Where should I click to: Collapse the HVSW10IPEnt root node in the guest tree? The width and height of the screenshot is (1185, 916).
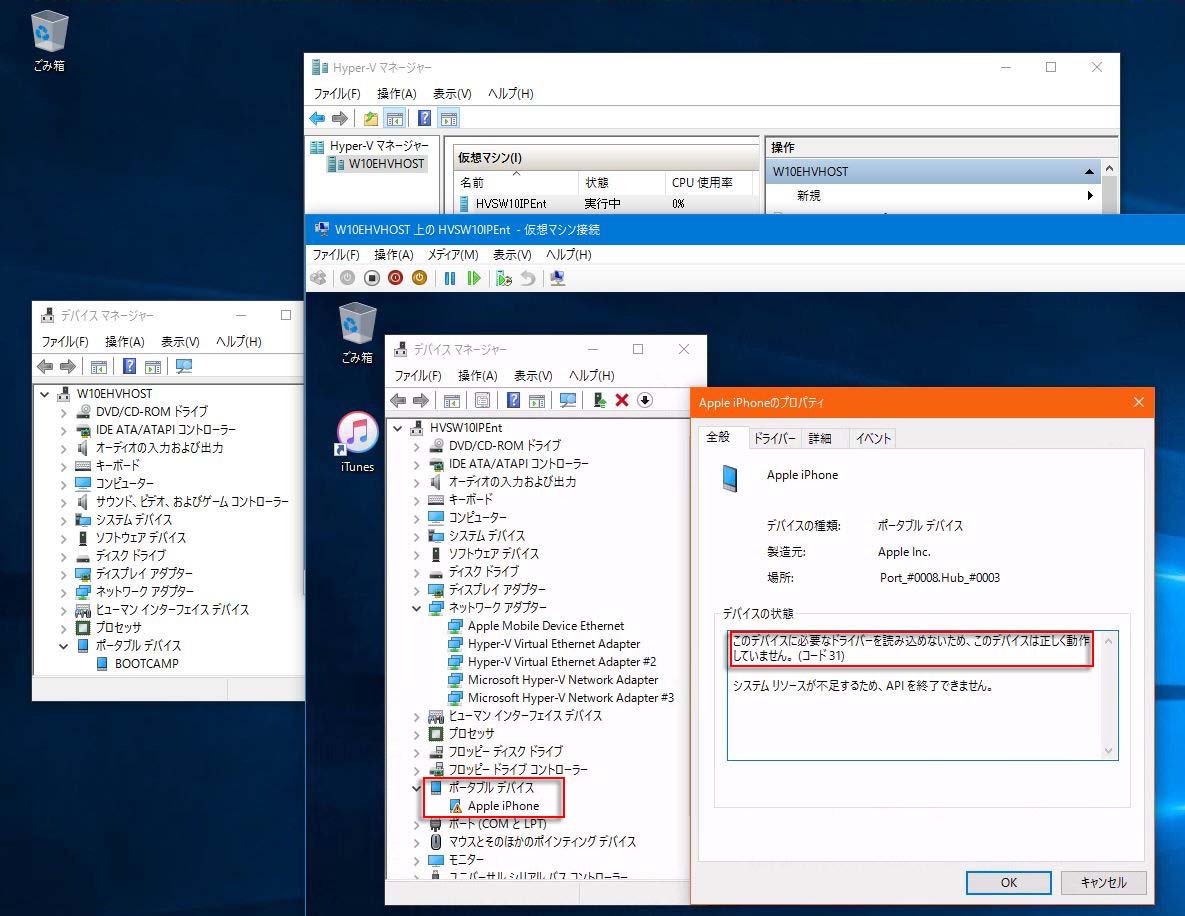pyautogui.click(x=398, y=428)
